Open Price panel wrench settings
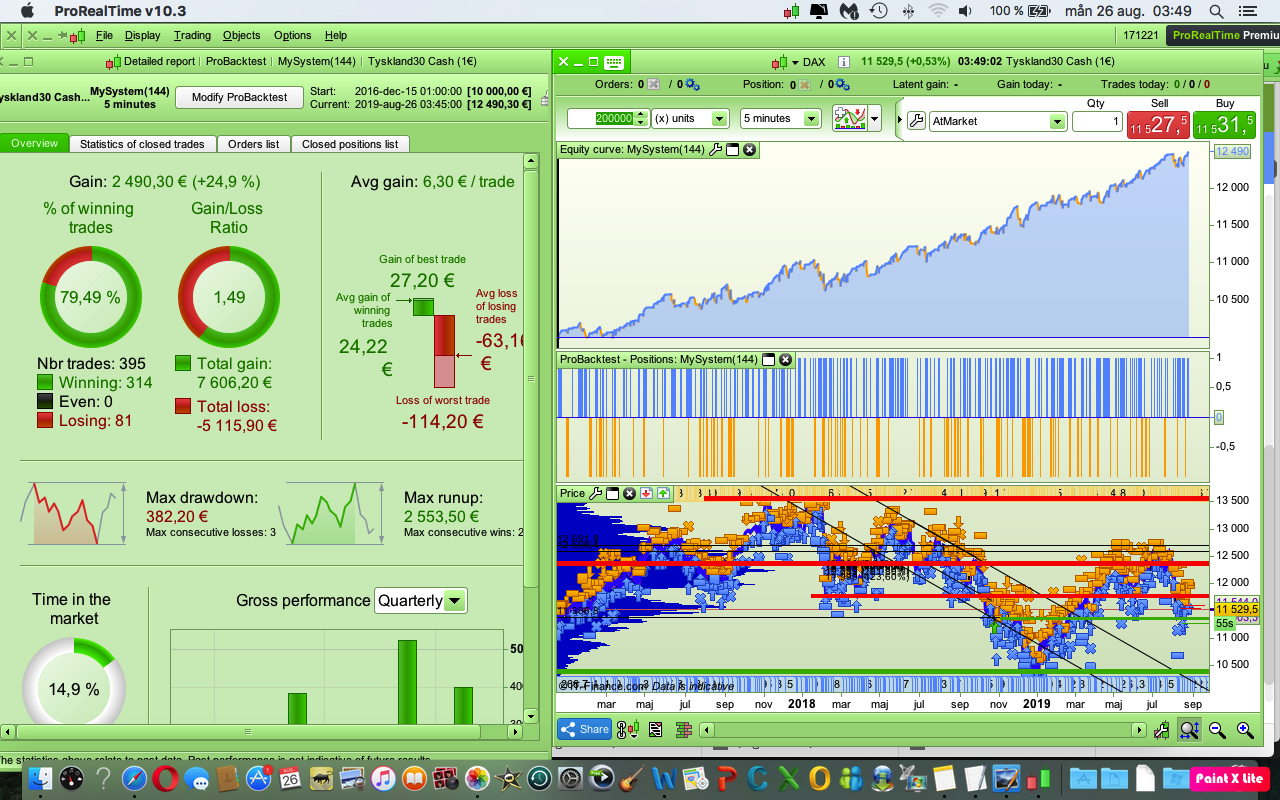The image size is (1280, 800). pyautogui.click(x=595, y=493)
